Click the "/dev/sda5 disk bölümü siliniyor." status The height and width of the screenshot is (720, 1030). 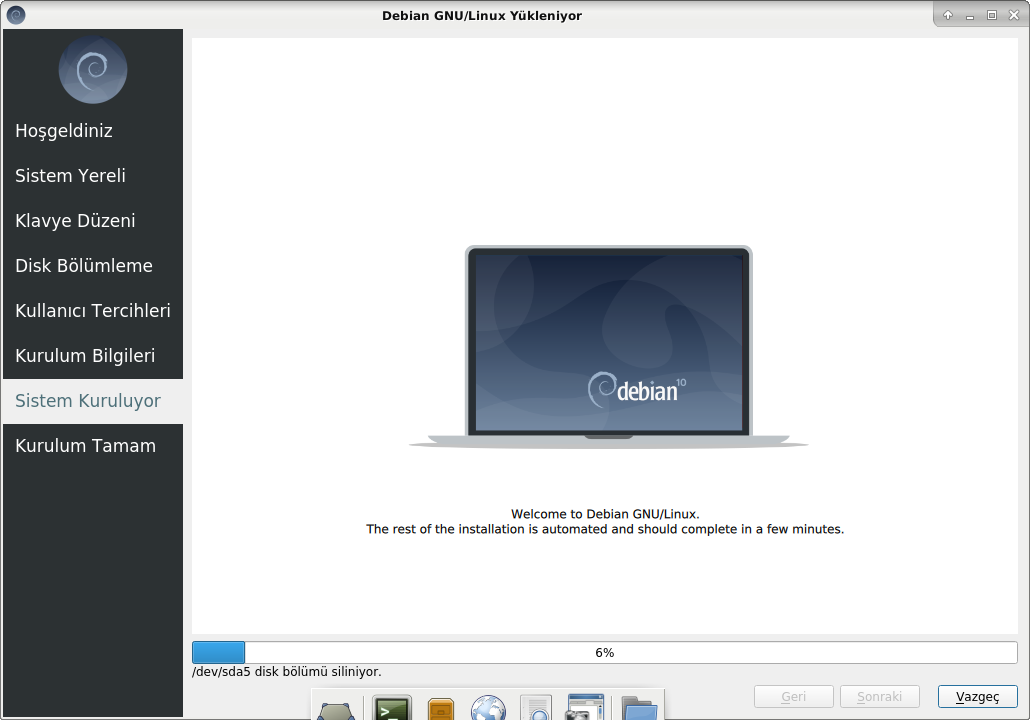[x=286, y=672]
